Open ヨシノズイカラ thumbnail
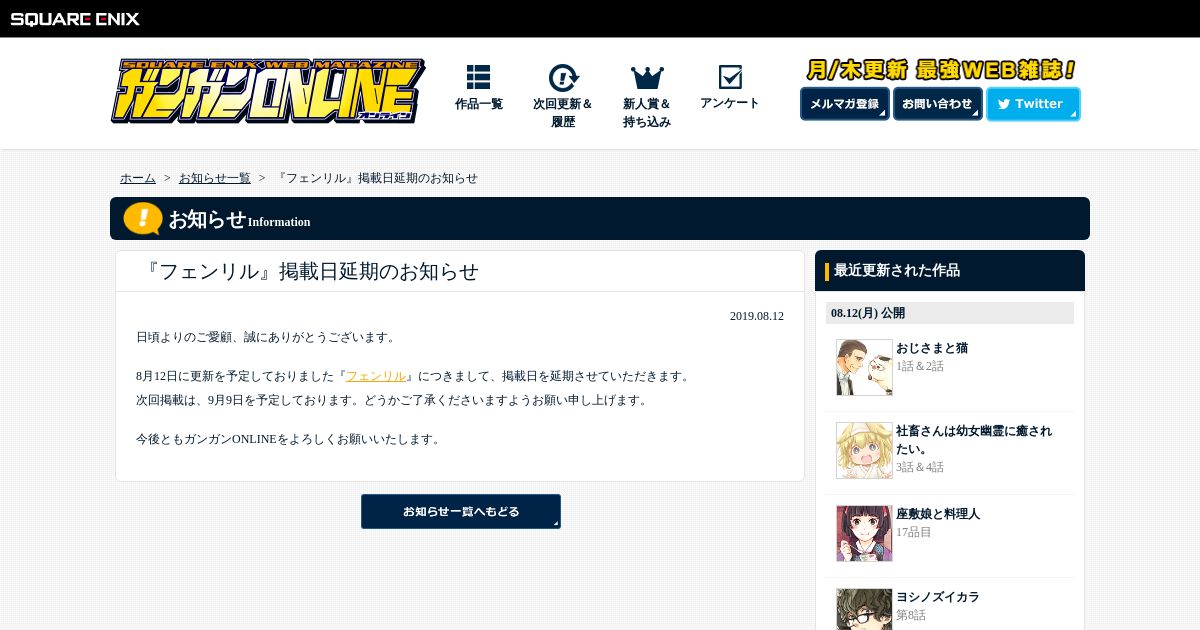Image resolution: width=1200 pixels, height=630 pixels. tap(864, 609)
